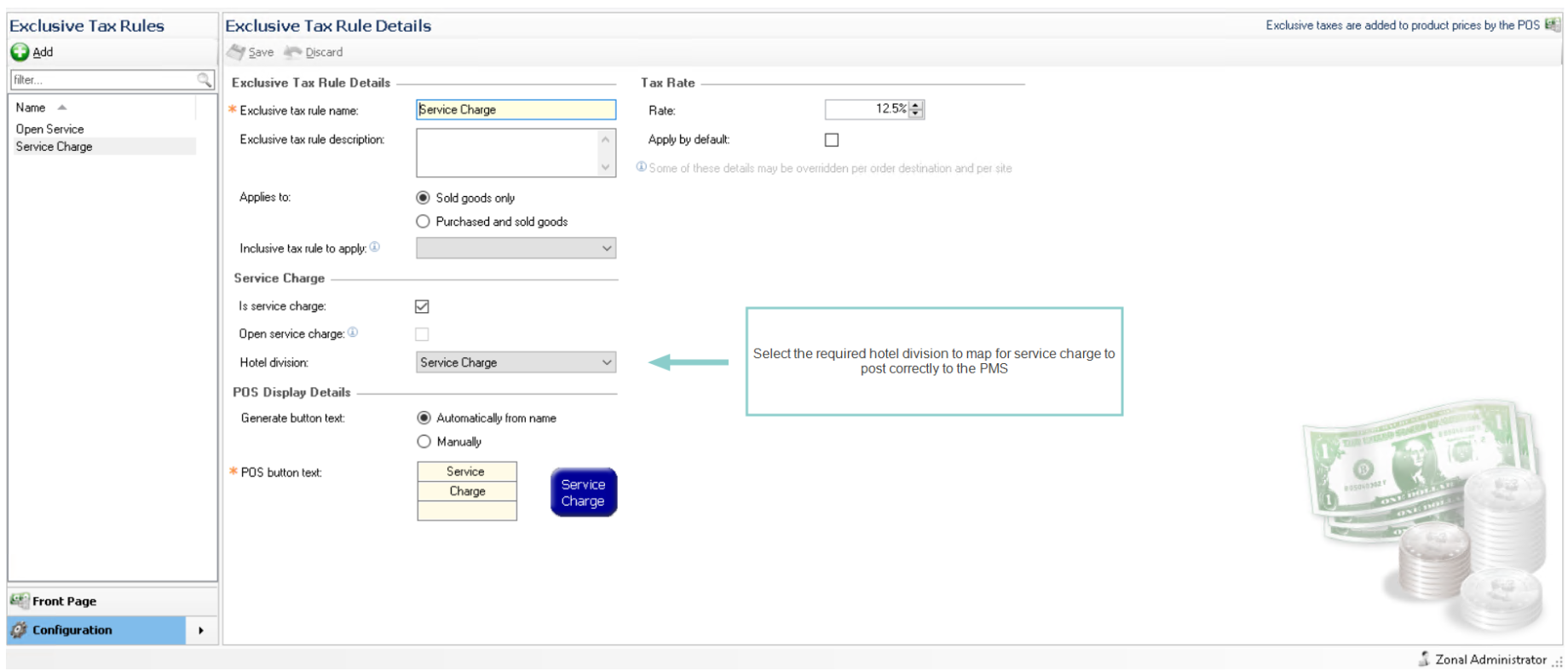Choose Manually for button text generation

coord(424,442)
